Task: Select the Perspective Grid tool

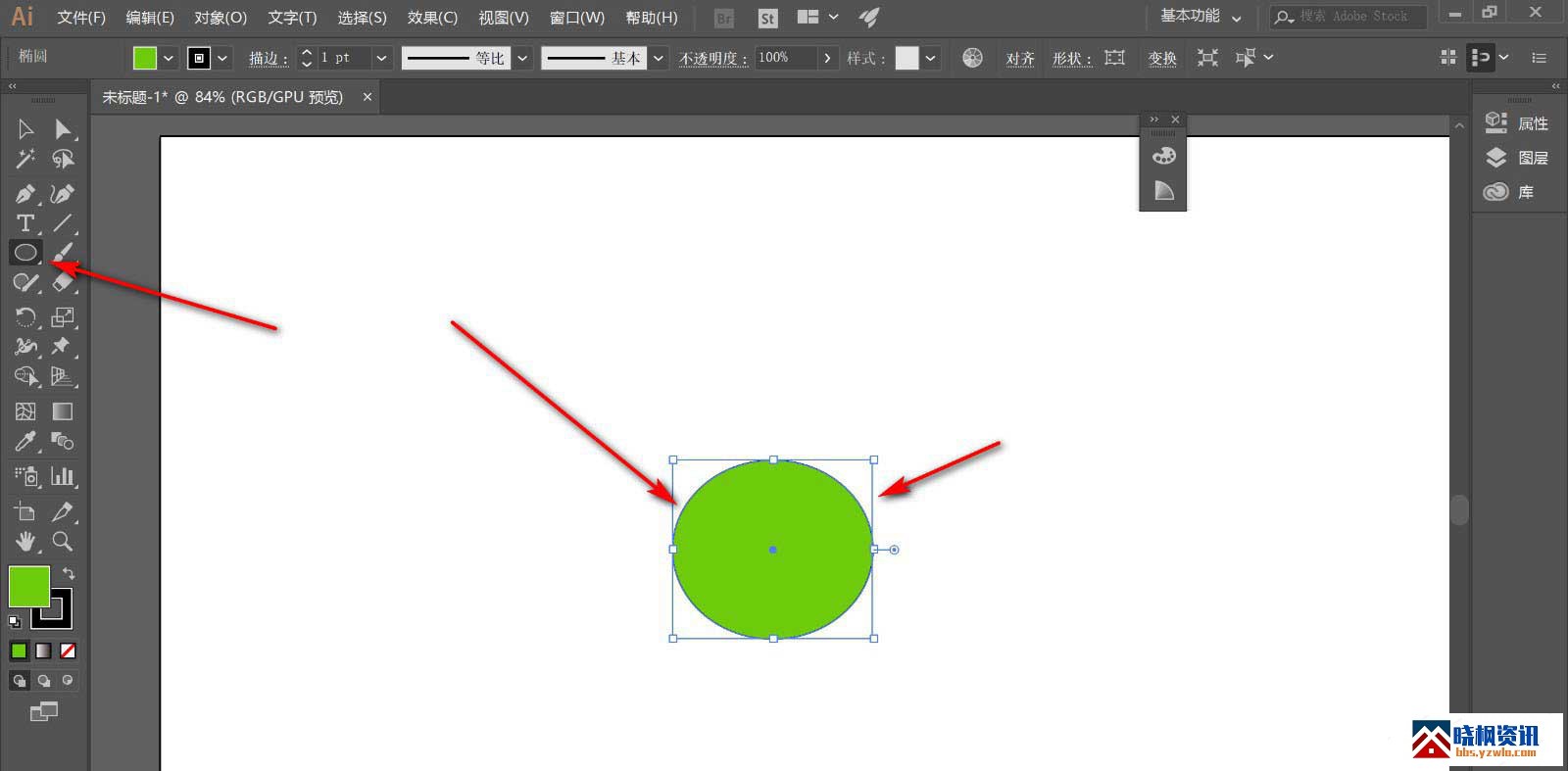Action: pos(63,376)
